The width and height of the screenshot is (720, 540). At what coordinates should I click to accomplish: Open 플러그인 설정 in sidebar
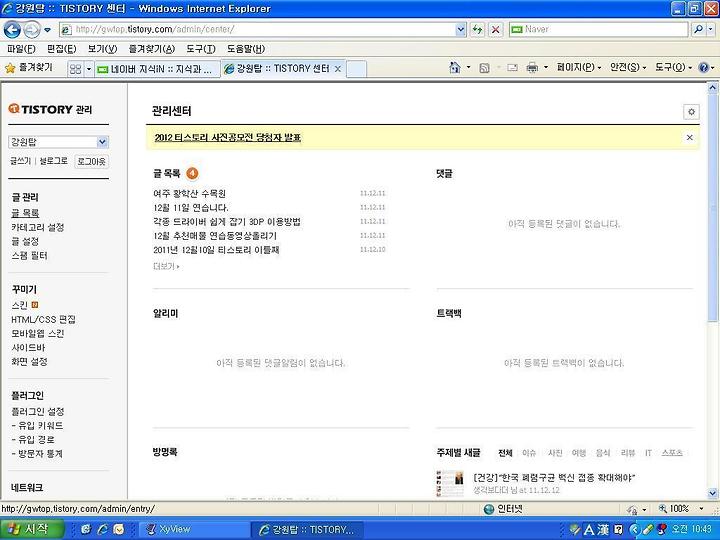click(38, 412)
